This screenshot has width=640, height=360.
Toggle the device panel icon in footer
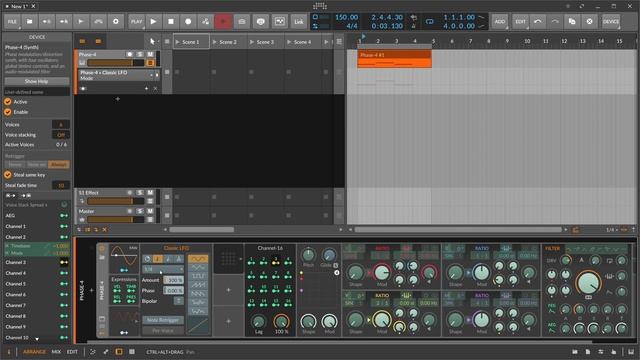(119, 351)
